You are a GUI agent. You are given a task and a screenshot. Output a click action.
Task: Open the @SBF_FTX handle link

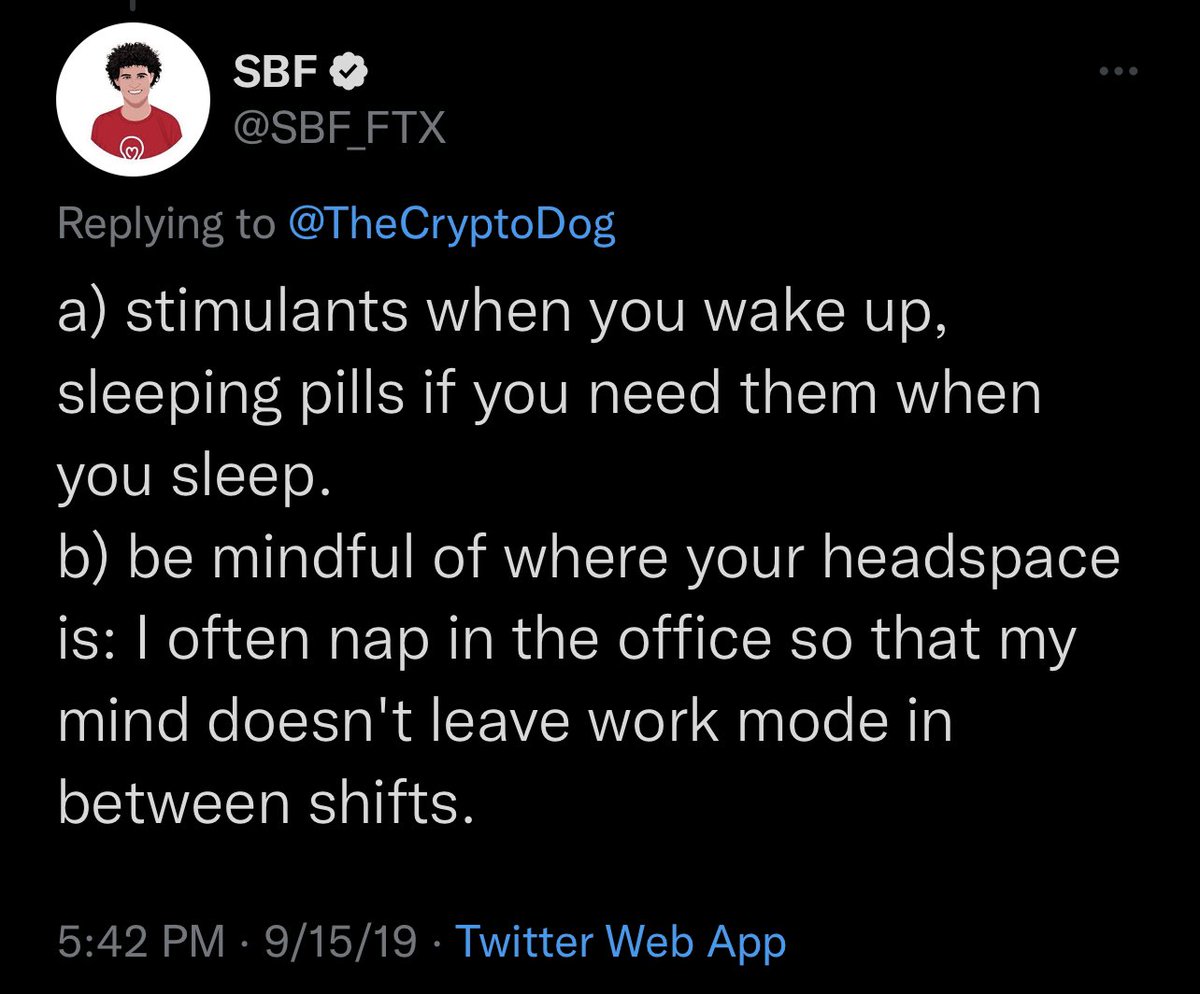coord(338,127)
